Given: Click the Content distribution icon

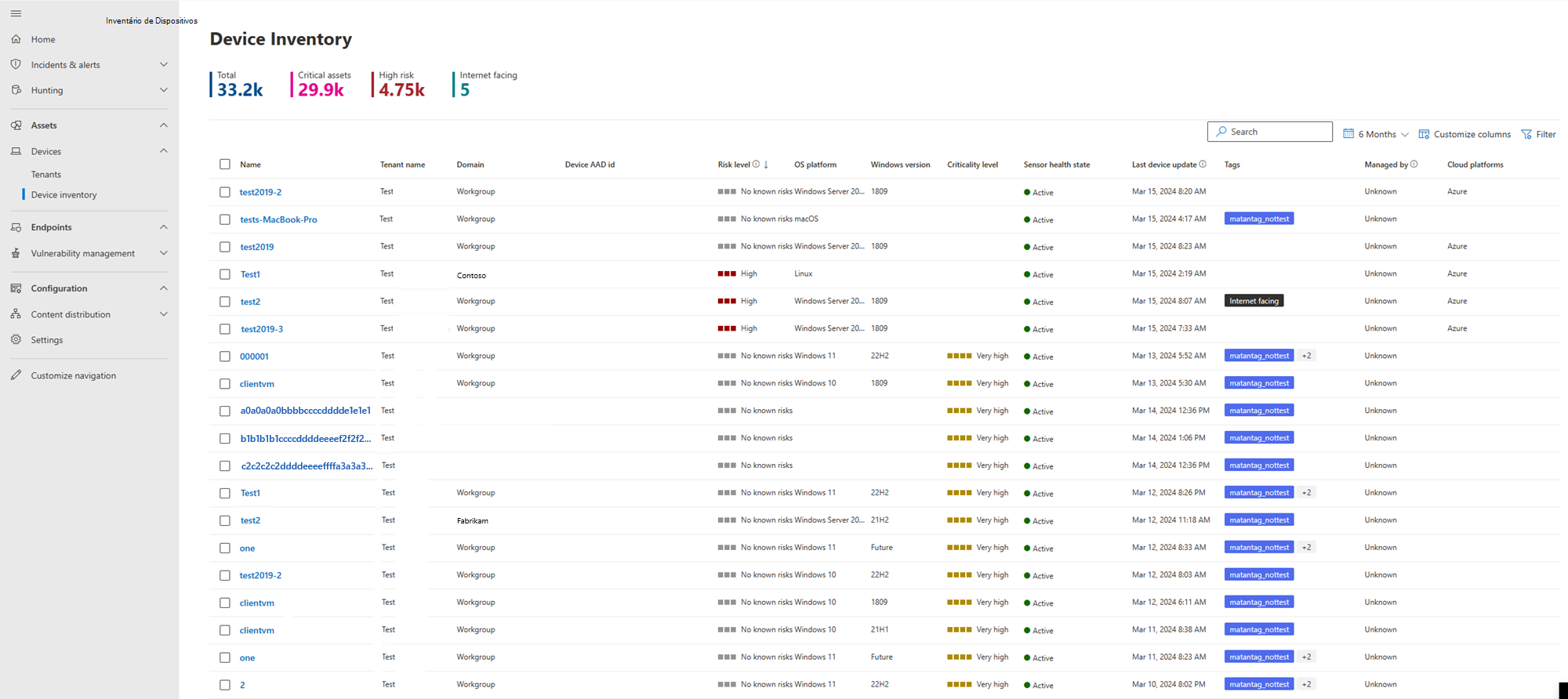Looking at the screenshot, I should pyautogui.click(x=16, y=314).
